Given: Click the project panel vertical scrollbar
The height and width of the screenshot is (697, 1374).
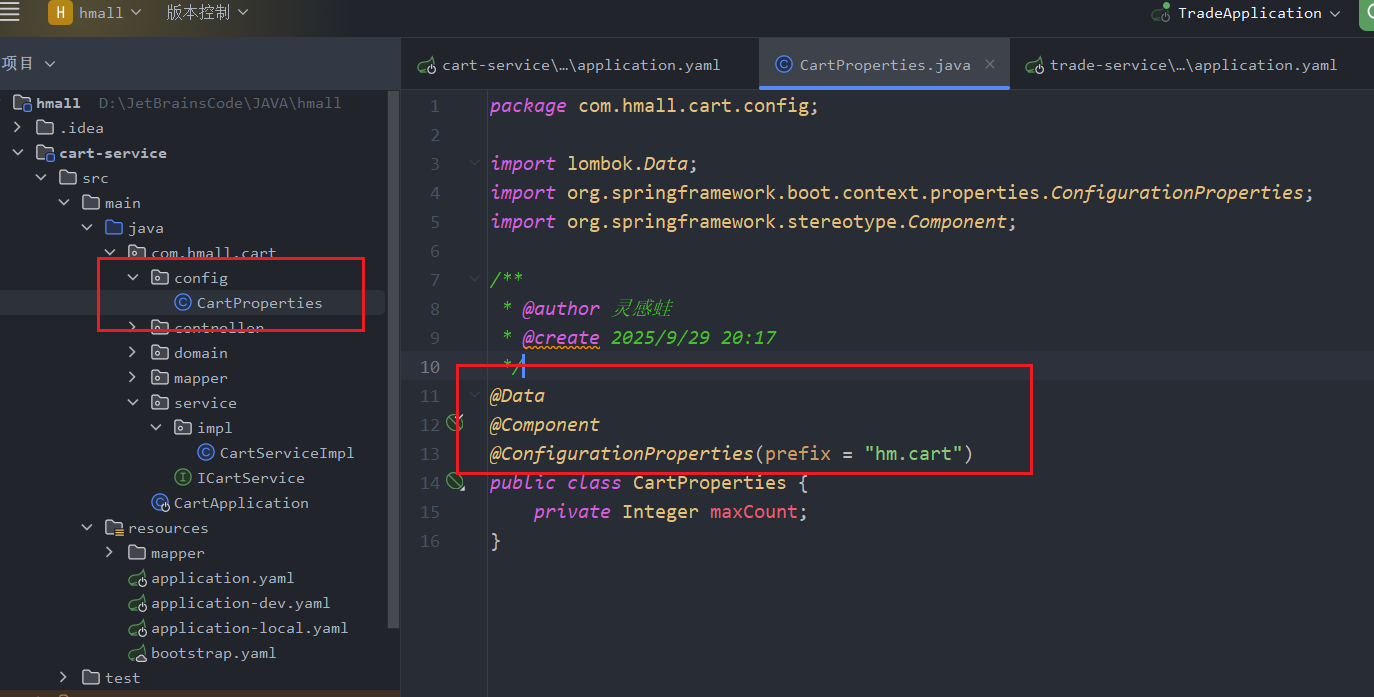Looking at the screenshot, I should [394, 360].
